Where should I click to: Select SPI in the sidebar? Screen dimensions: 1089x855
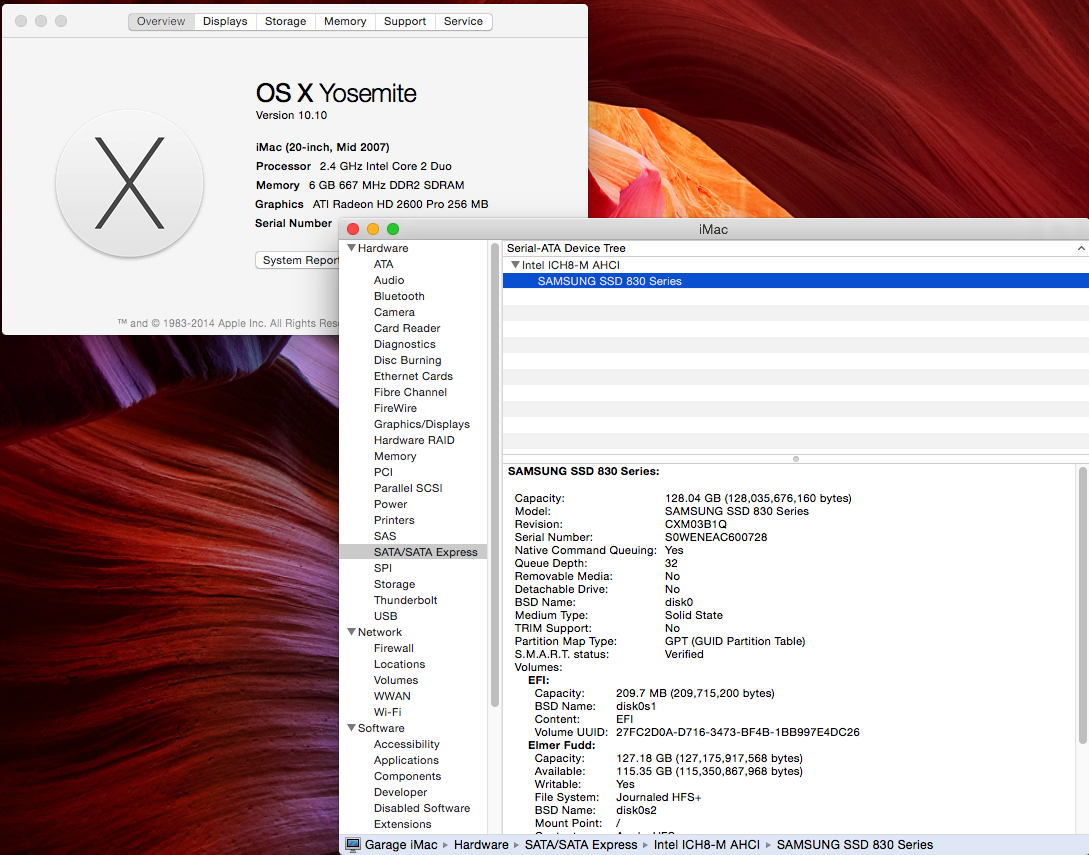pos(383,567)
